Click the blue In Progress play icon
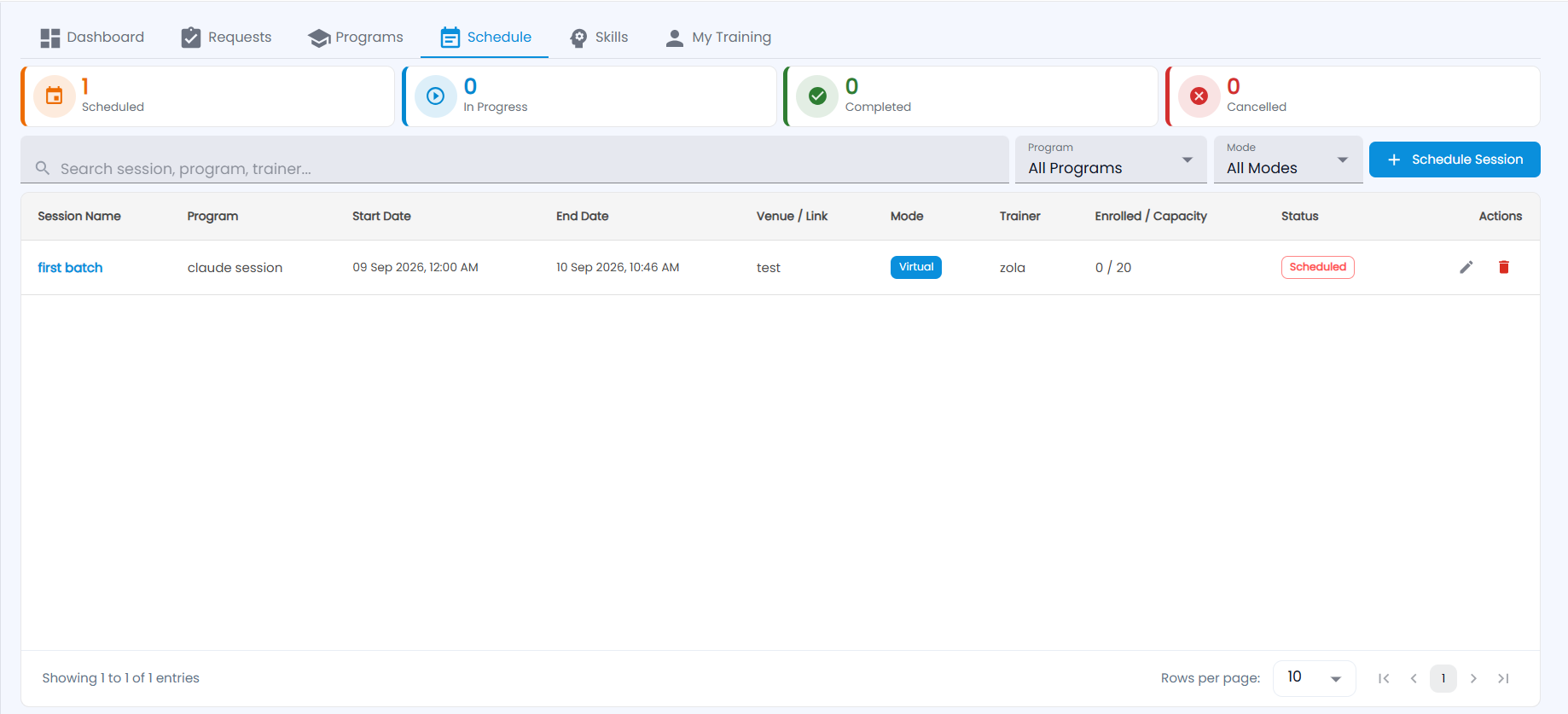Screen dimensions: 1568x714 click(x=435, y=96)
